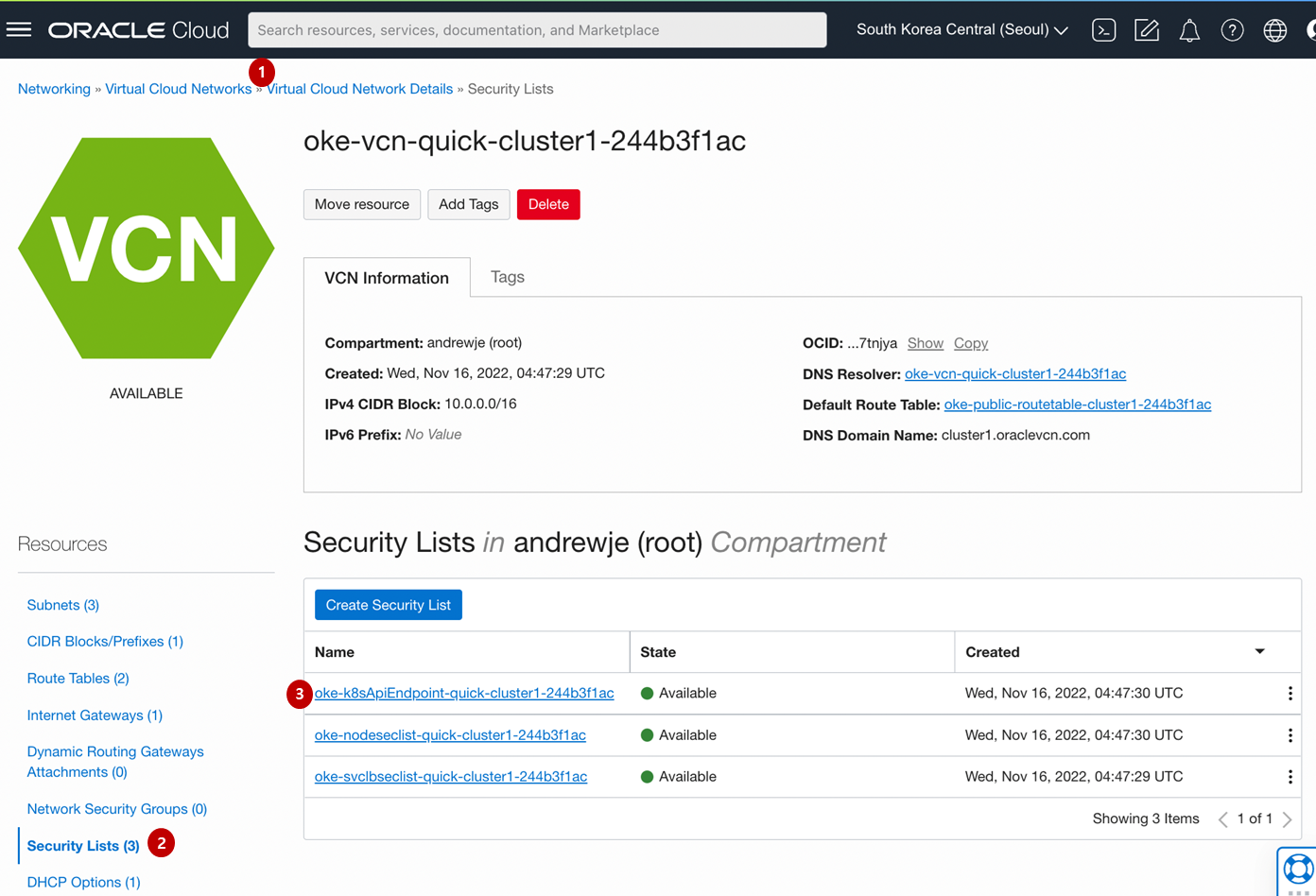Open the oke-svclbseclist-quick-cluster1 security list

coord(451,777)
